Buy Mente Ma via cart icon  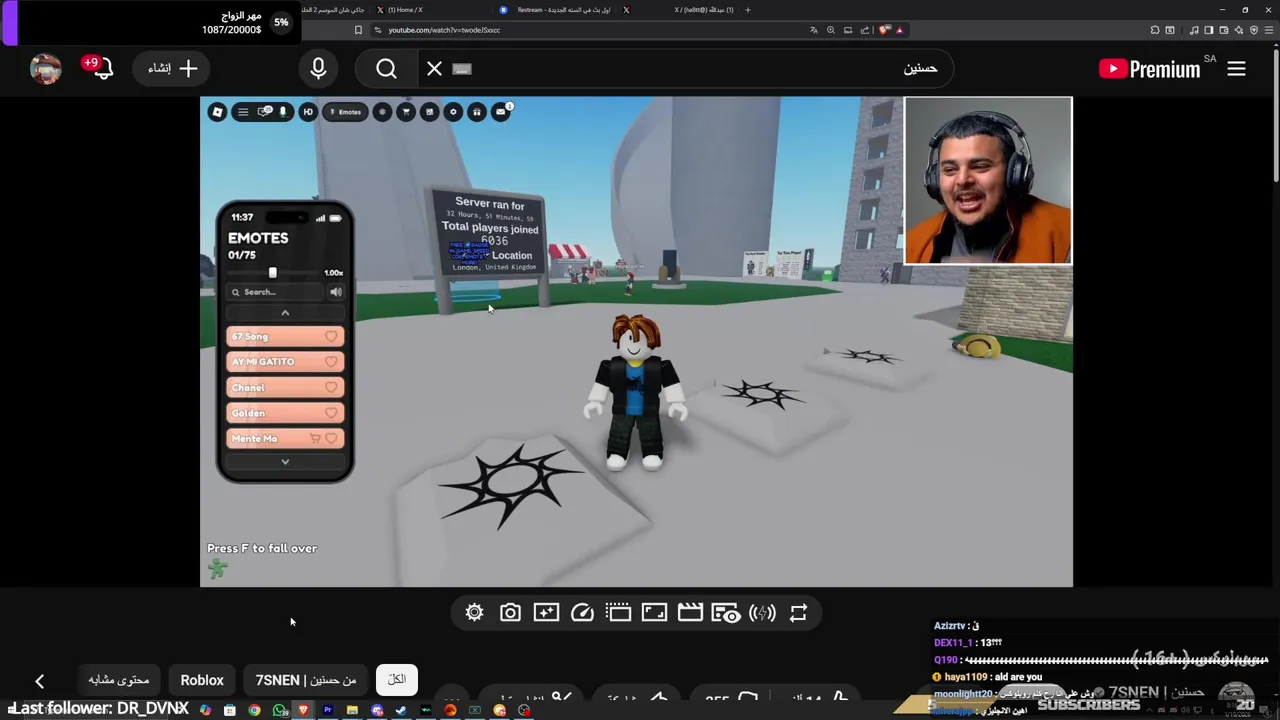[315, 438]
